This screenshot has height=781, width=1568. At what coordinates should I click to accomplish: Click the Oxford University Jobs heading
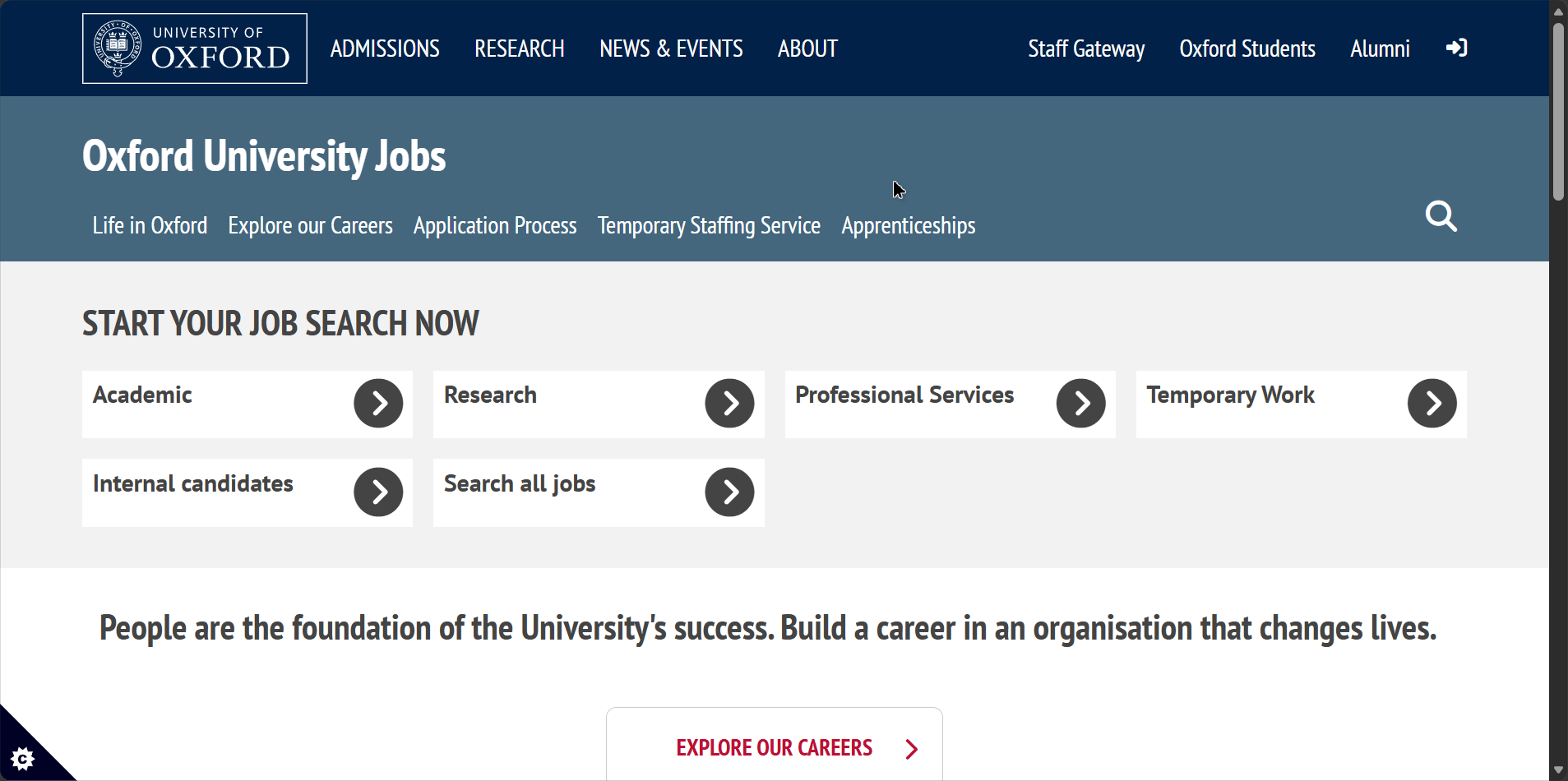(264, 156)
